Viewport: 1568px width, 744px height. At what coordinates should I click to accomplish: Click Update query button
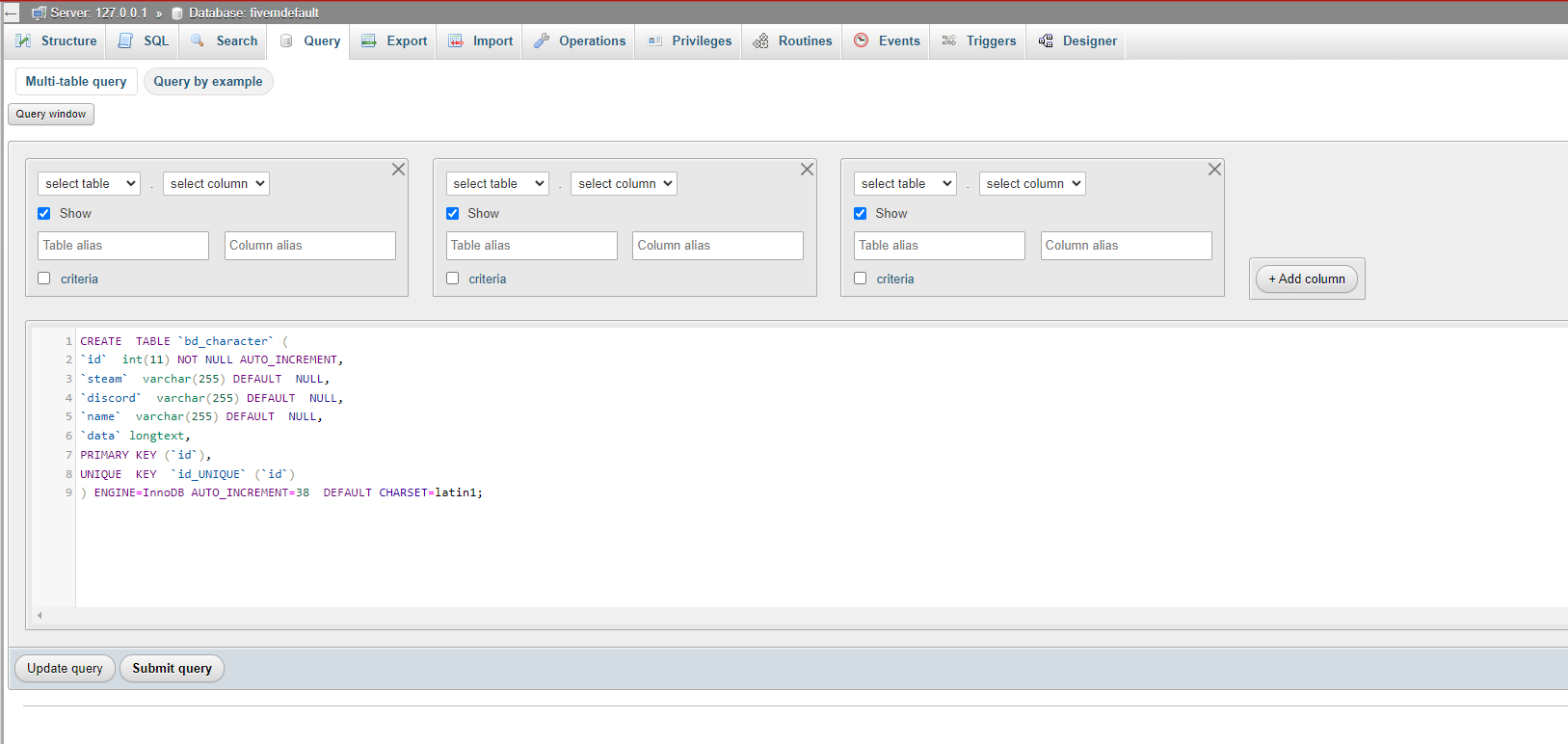(x=65, y=668)
